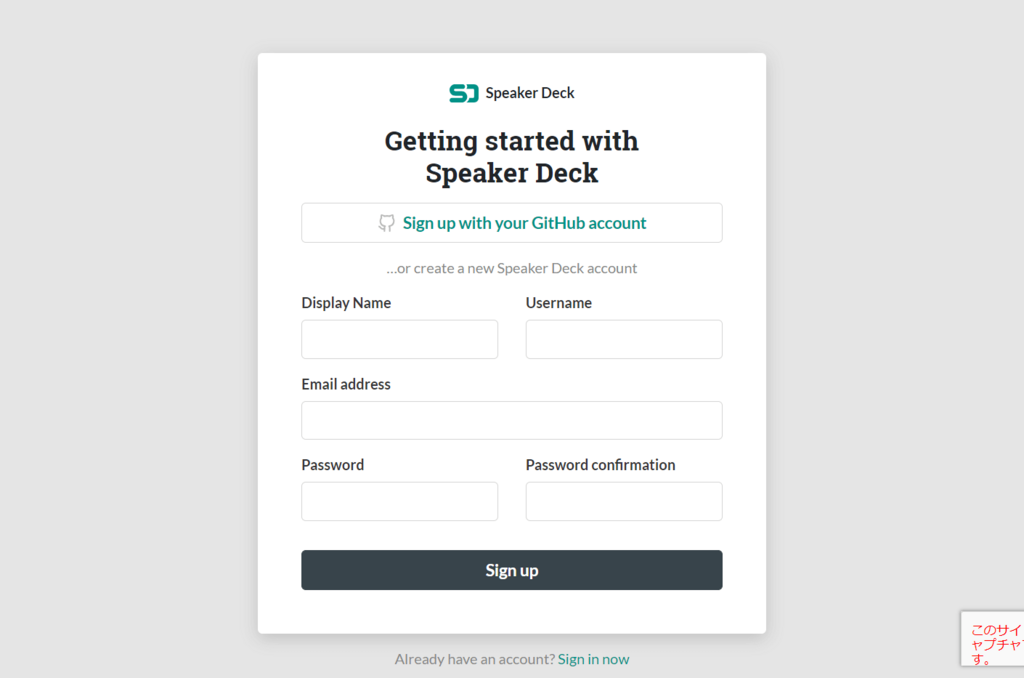Click the Speaker Deck brand name text

point(530,93)
